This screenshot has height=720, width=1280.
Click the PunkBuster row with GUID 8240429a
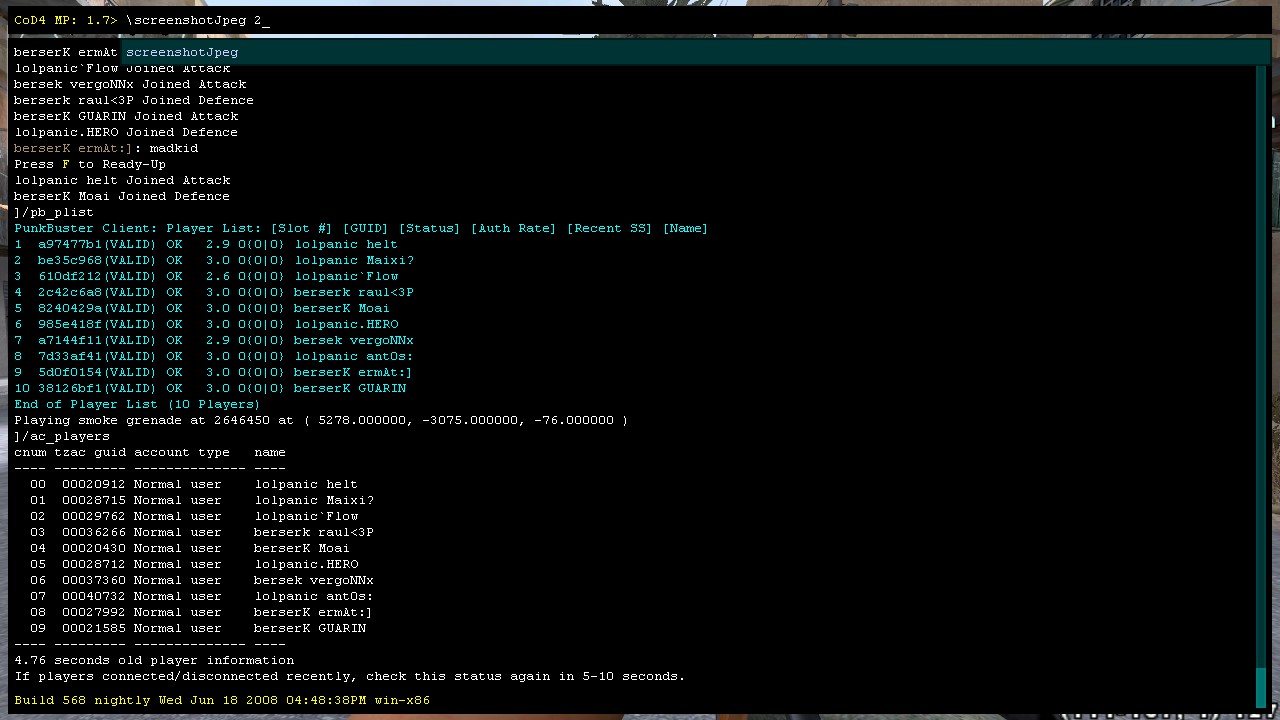(x=202, y=308)
